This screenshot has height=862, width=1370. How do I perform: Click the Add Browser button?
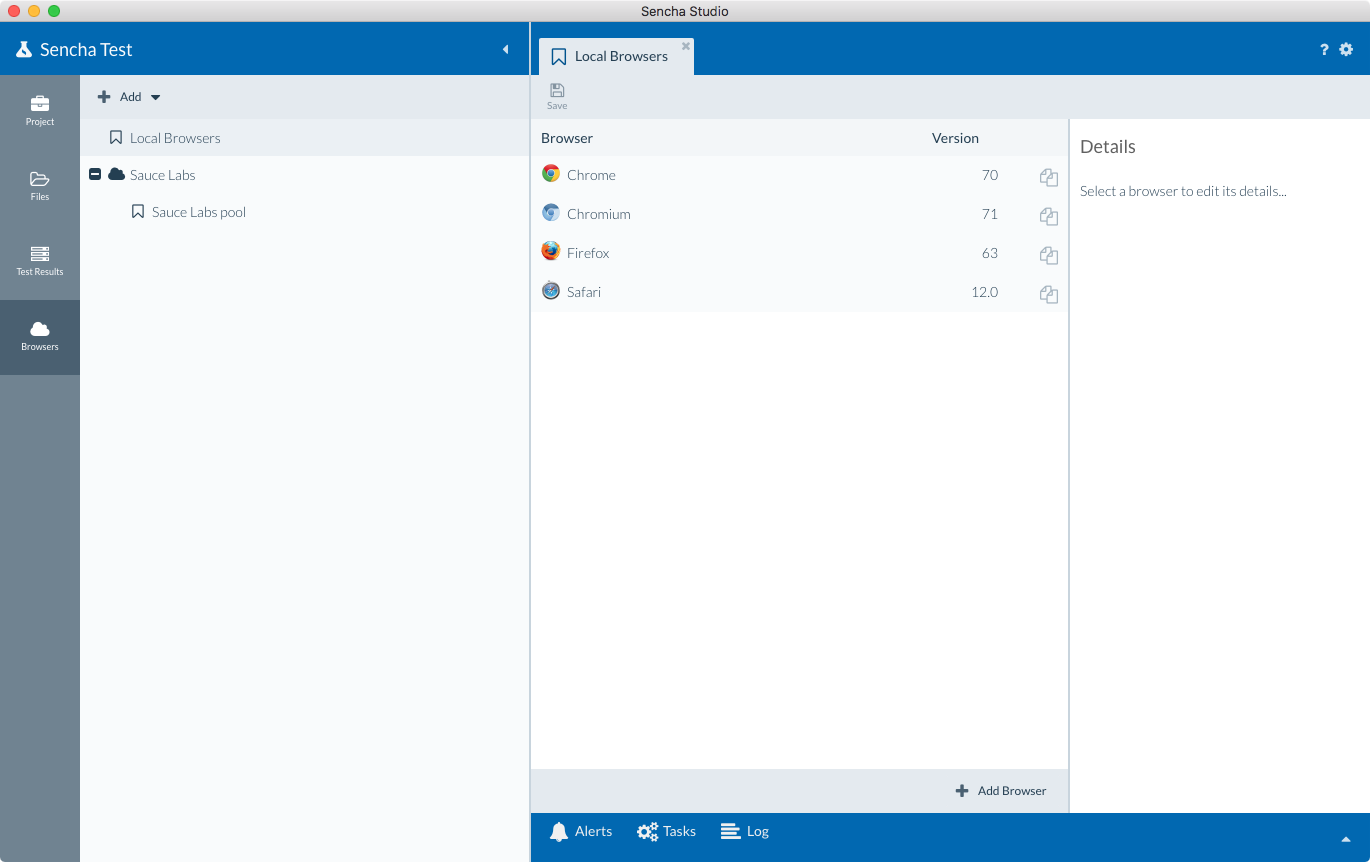pyautogui.click(x=1001, y=791)
